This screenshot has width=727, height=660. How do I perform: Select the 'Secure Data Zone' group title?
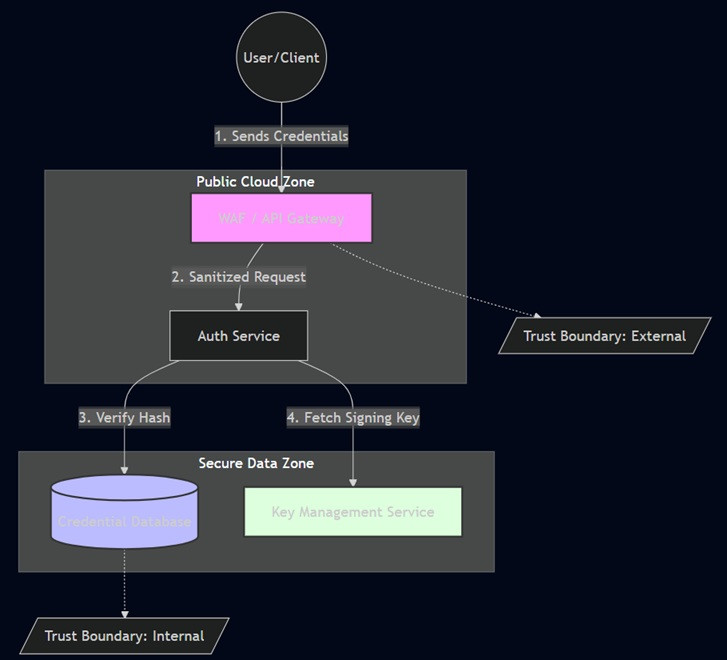[256, 463]
